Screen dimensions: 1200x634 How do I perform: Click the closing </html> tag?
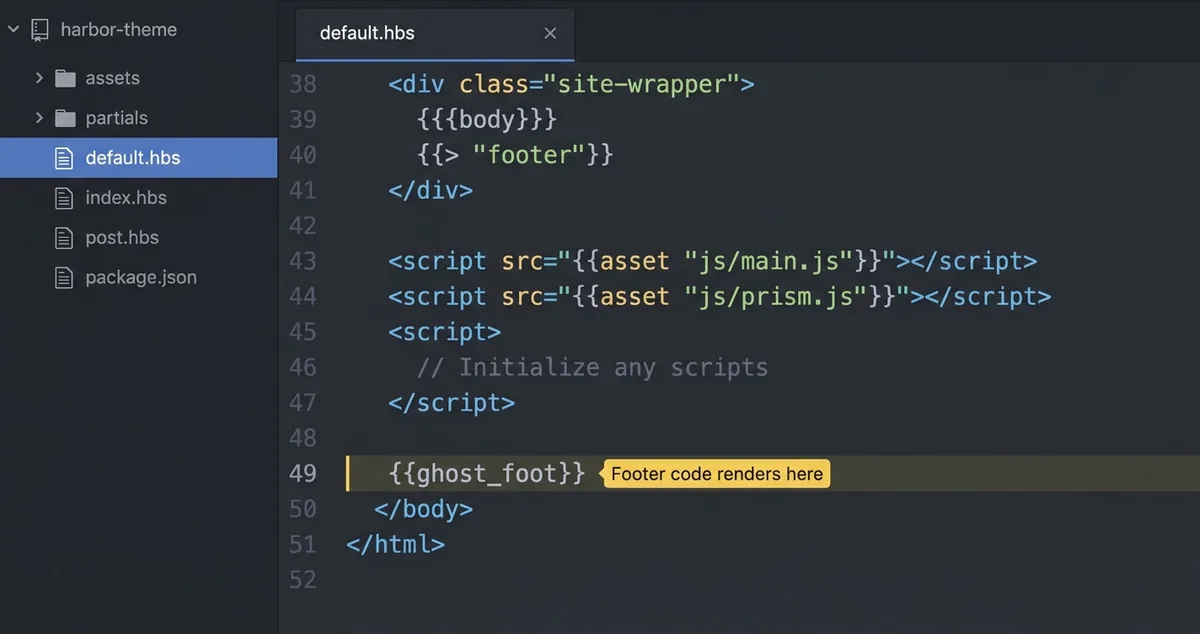[x=395, y=544]
